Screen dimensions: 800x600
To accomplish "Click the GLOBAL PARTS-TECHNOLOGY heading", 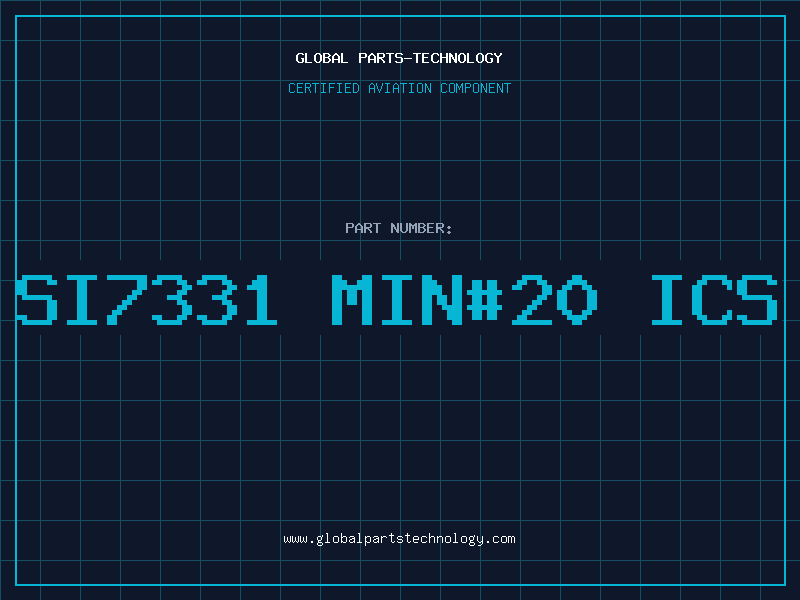I will (399, 58).
